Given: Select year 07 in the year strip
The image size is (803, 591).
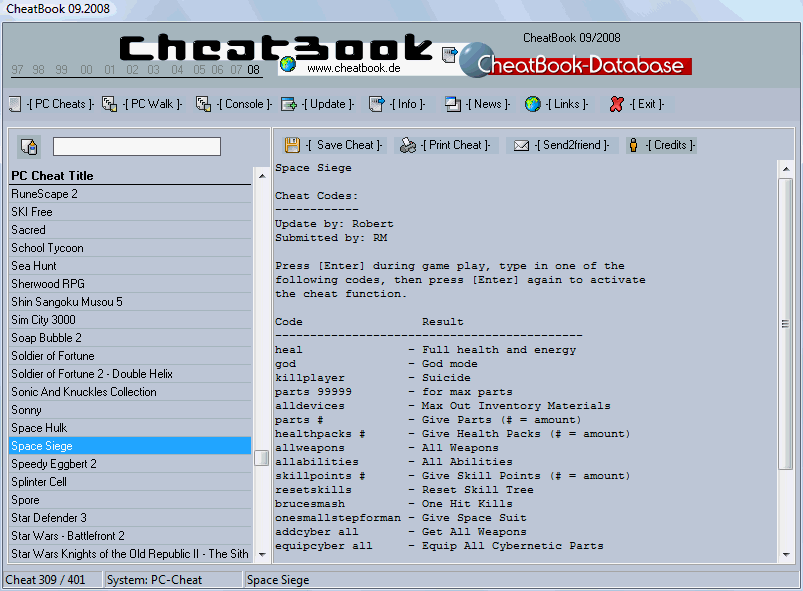Looking at the screenshot, I should pyautogui.click(x=236, y=70).
